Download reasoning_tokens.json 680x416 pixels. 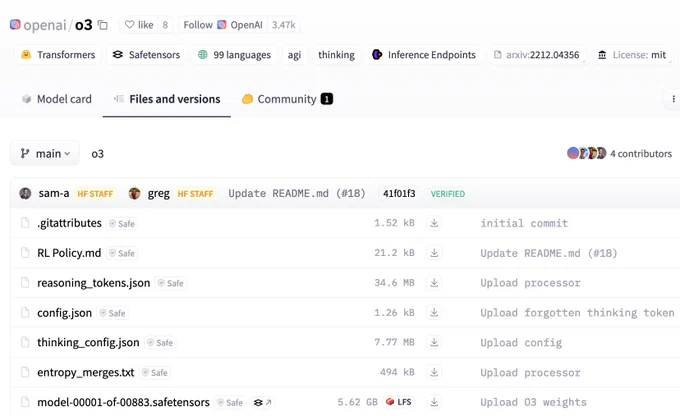coord(434,283)
